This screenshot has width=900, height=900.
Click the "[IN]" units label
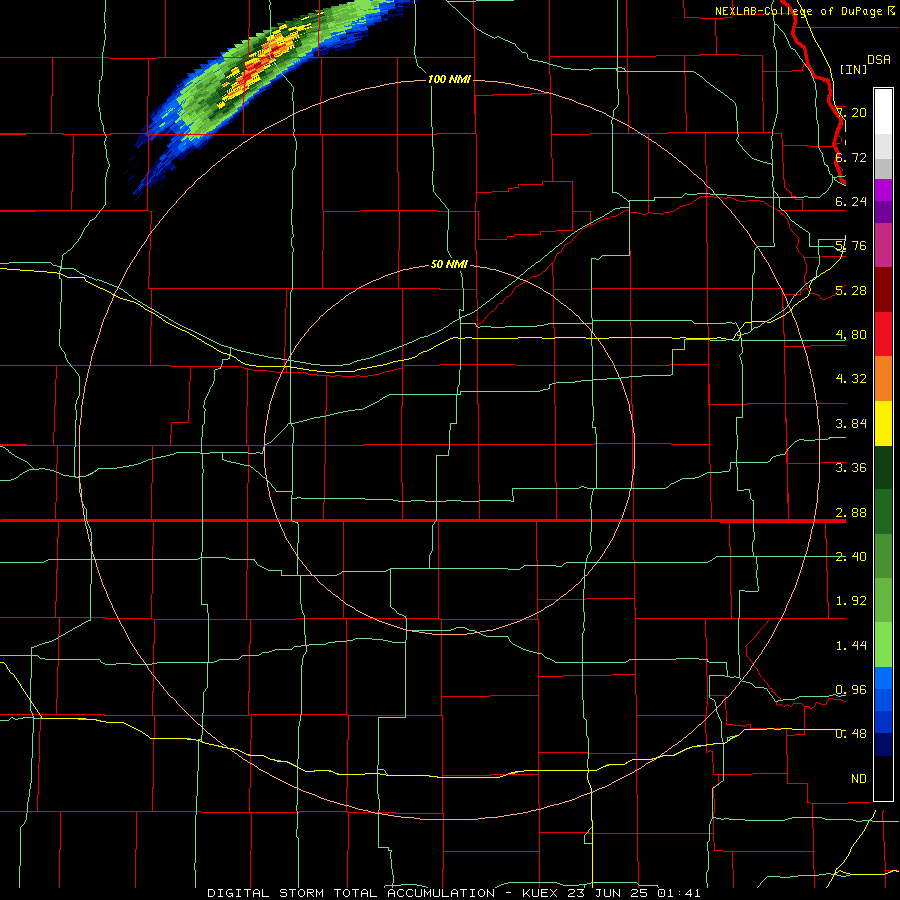click(x=853, y=69)
